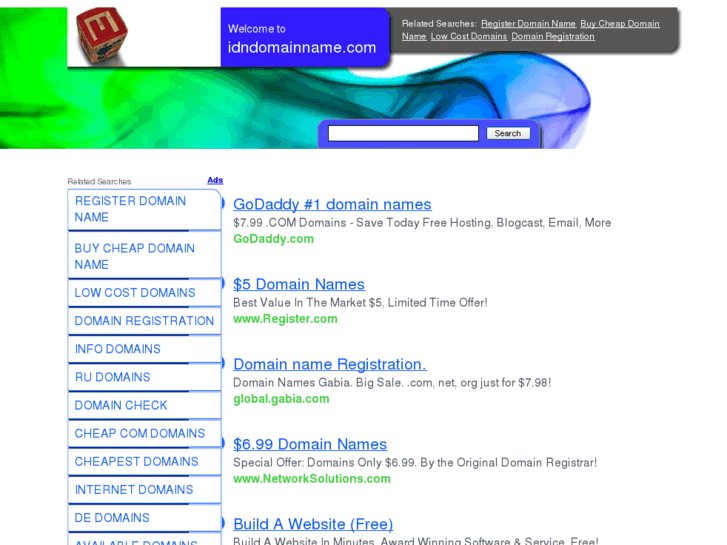Click Domain Names Gabia. Big Sale description
This screenshot has height=545, width=727.
click(392, 383)
